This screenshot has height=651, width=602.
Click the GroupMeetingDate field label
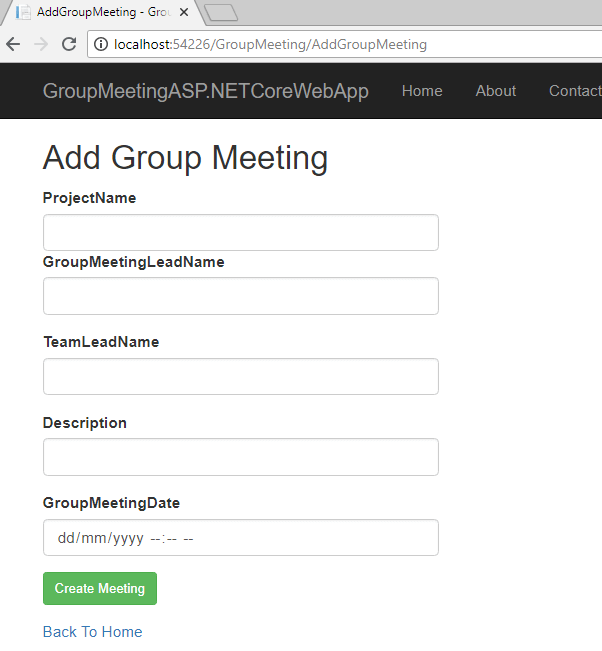[x=111, y=503]
